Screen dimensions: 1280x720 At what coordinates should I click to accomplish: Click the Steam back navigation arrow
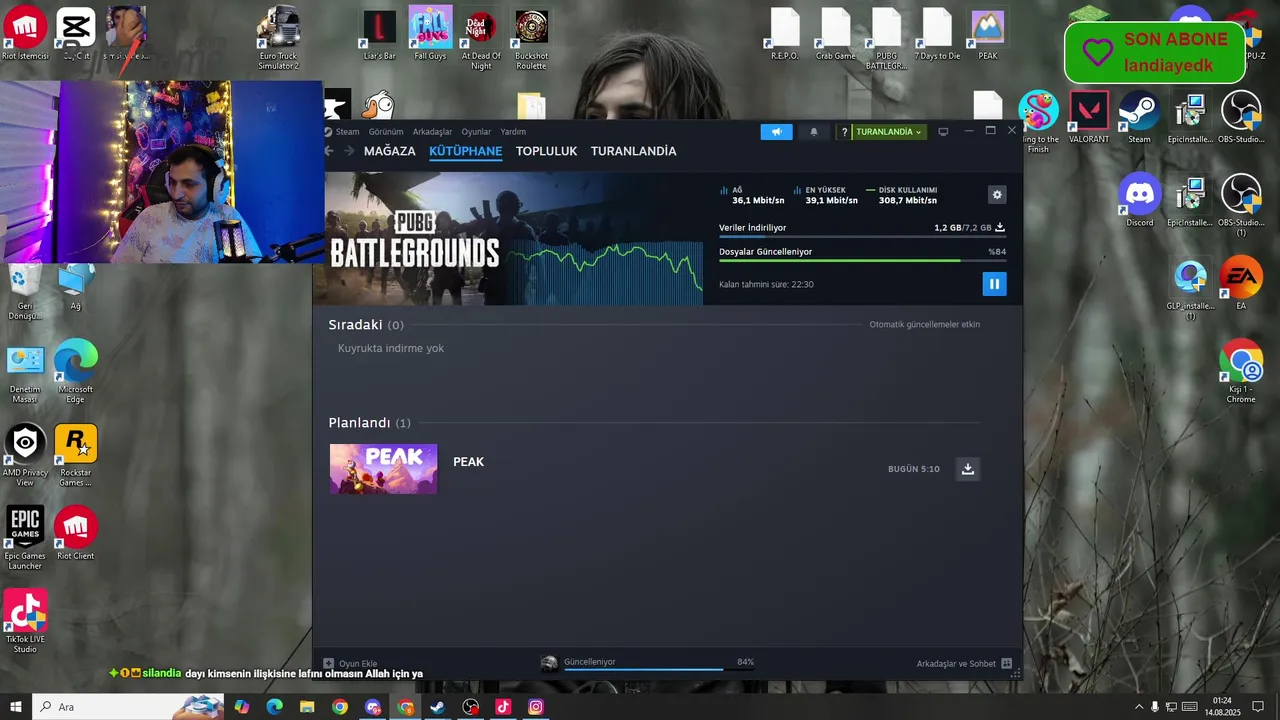click(x=329, y=151)
